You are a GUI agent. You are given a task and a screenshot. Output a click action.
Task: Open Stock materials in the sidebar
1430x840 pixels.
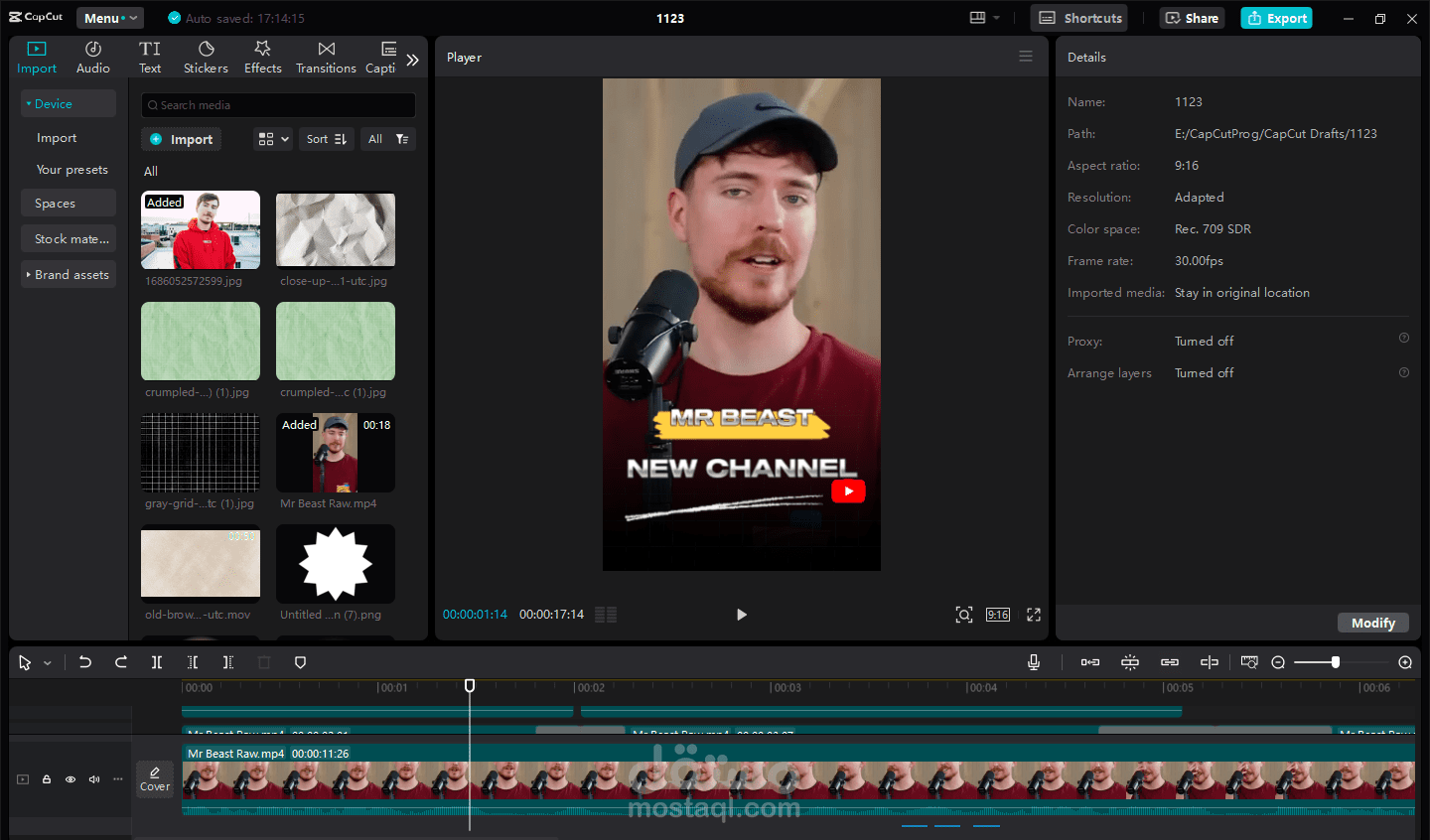(69, 238)
